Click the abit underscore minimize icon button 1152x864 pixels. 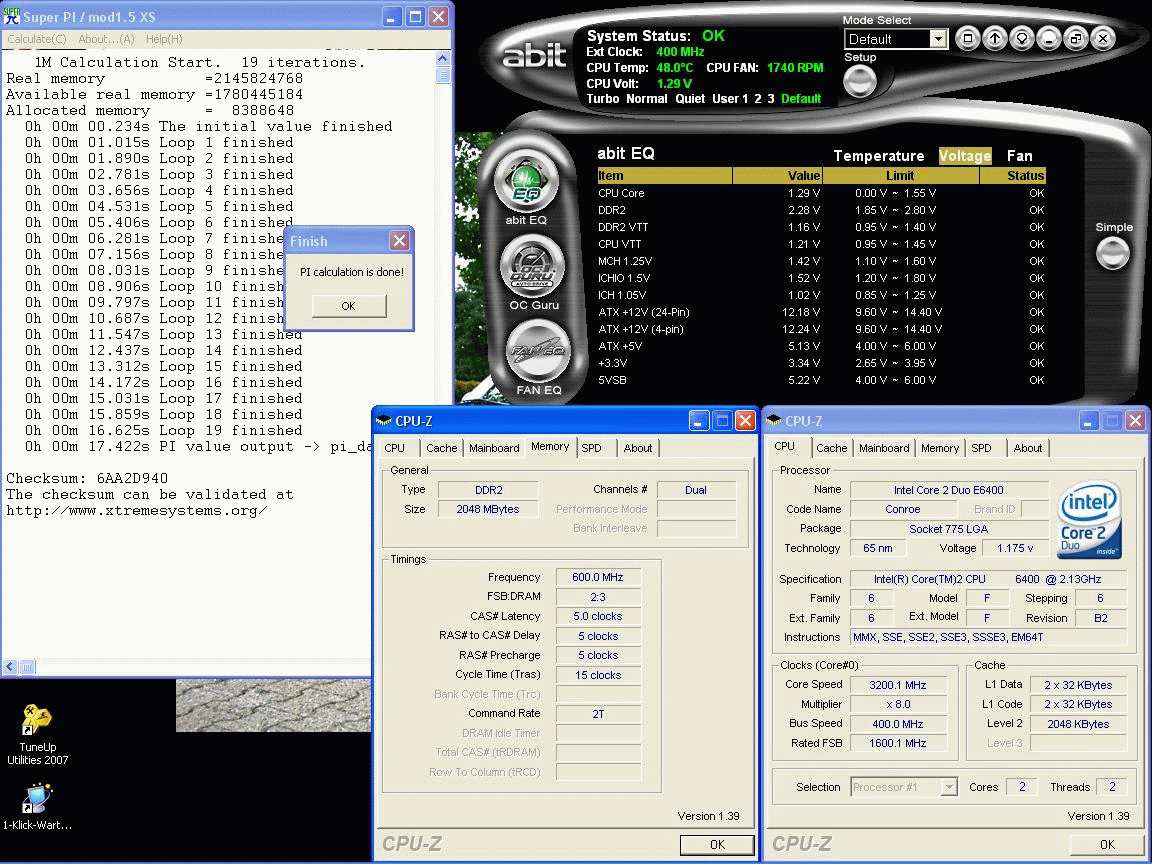[1049, 38]
